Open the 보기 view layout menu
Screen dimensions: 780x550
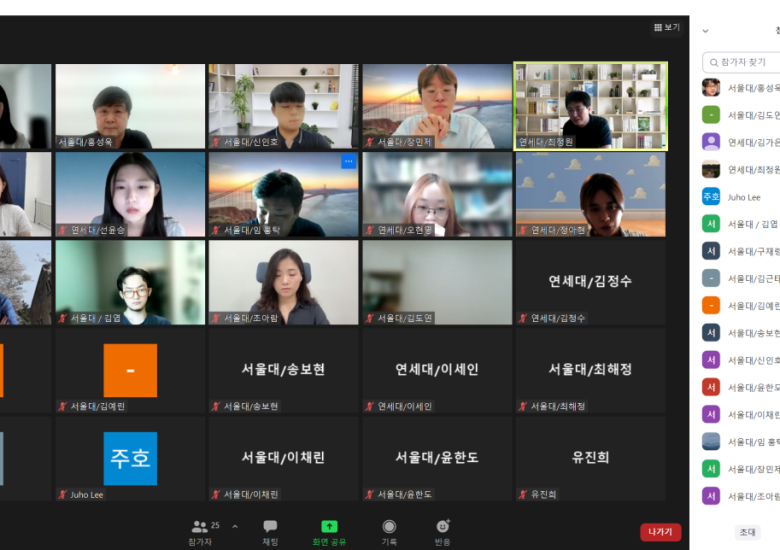coord(667,27)
